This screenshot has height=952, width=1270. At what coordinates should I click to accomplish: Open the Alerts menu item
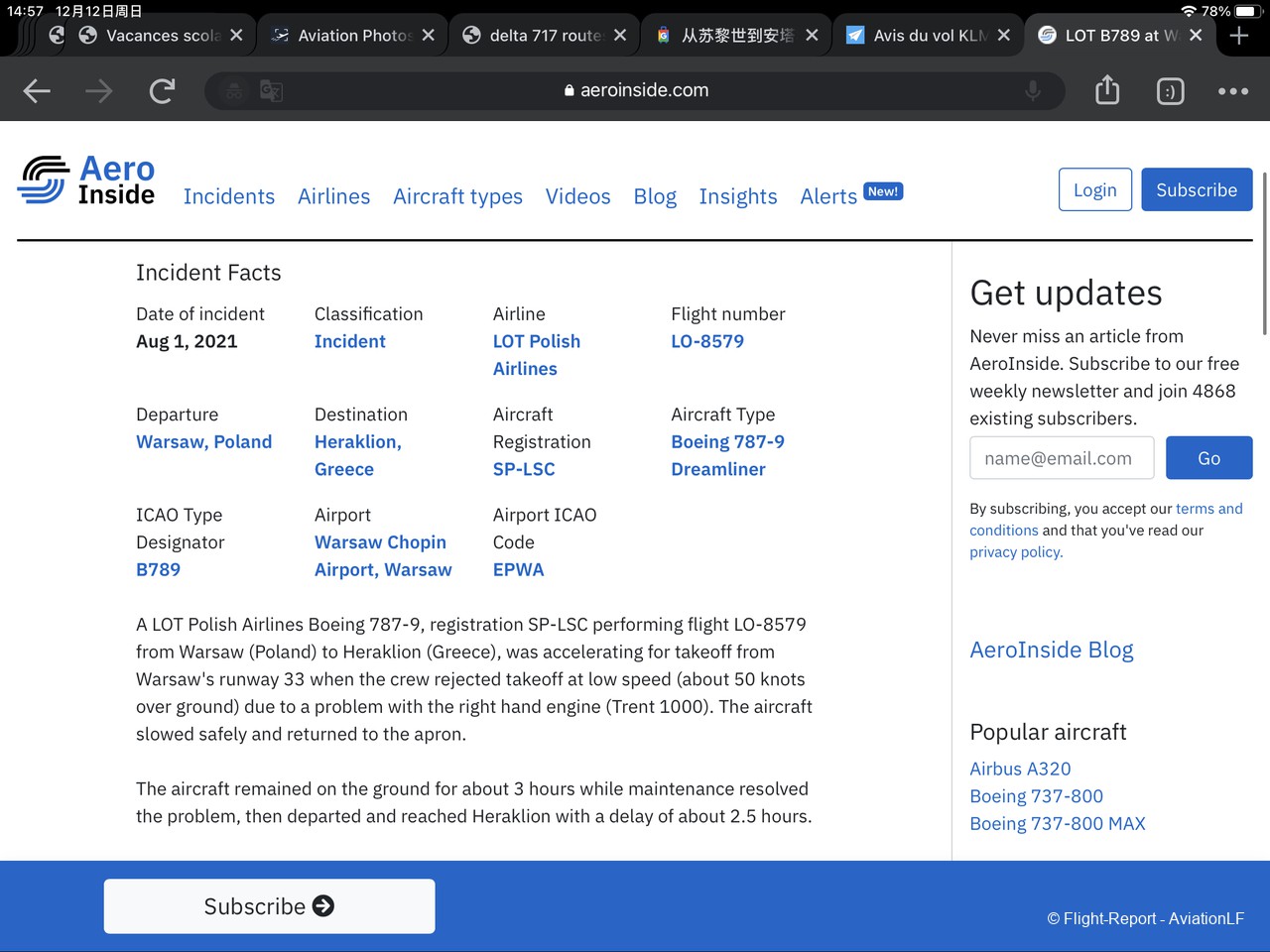pos(828,196)
